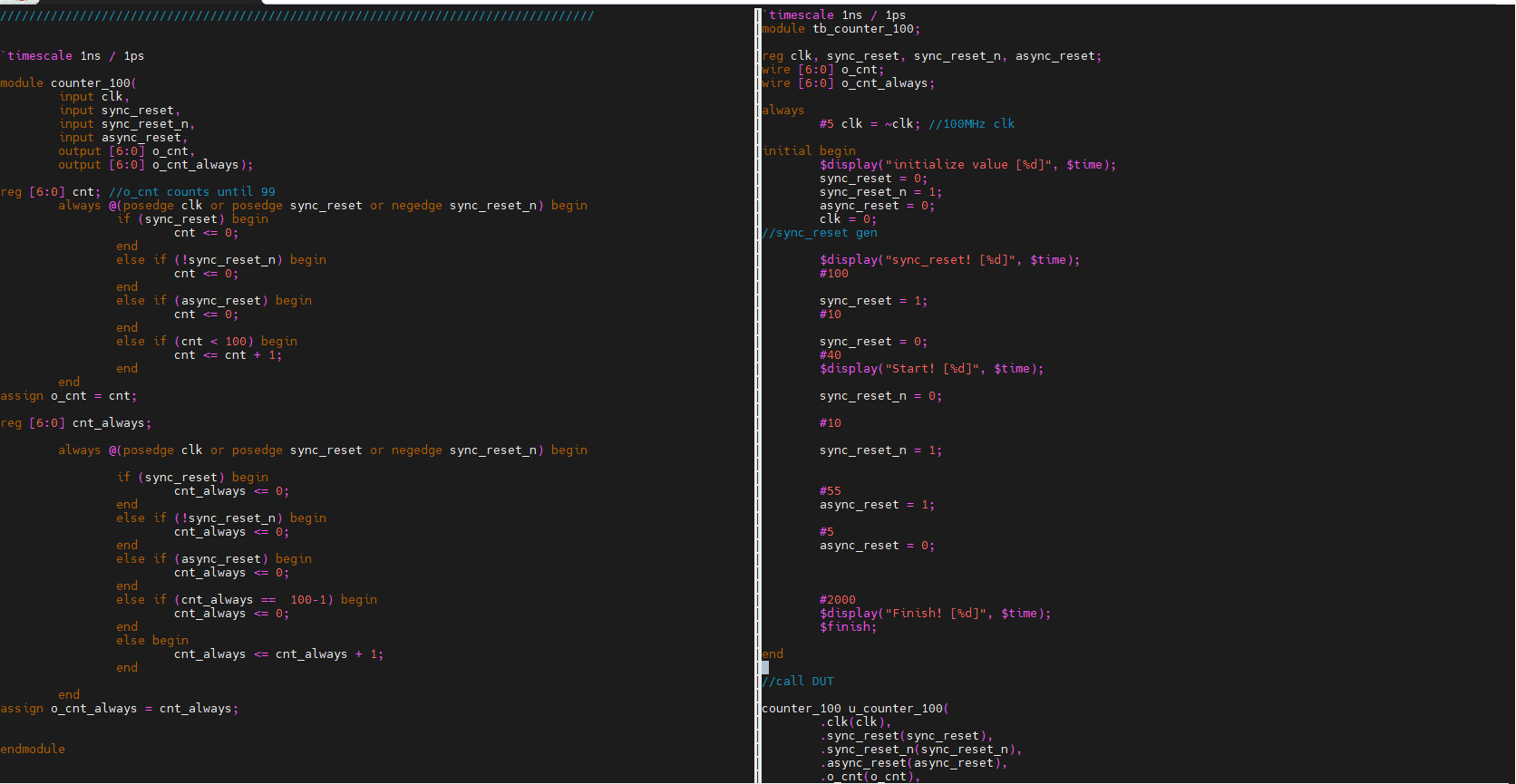1516x784 pixels.
Task: Click the '#100' delay line
Action: [834, 274]
